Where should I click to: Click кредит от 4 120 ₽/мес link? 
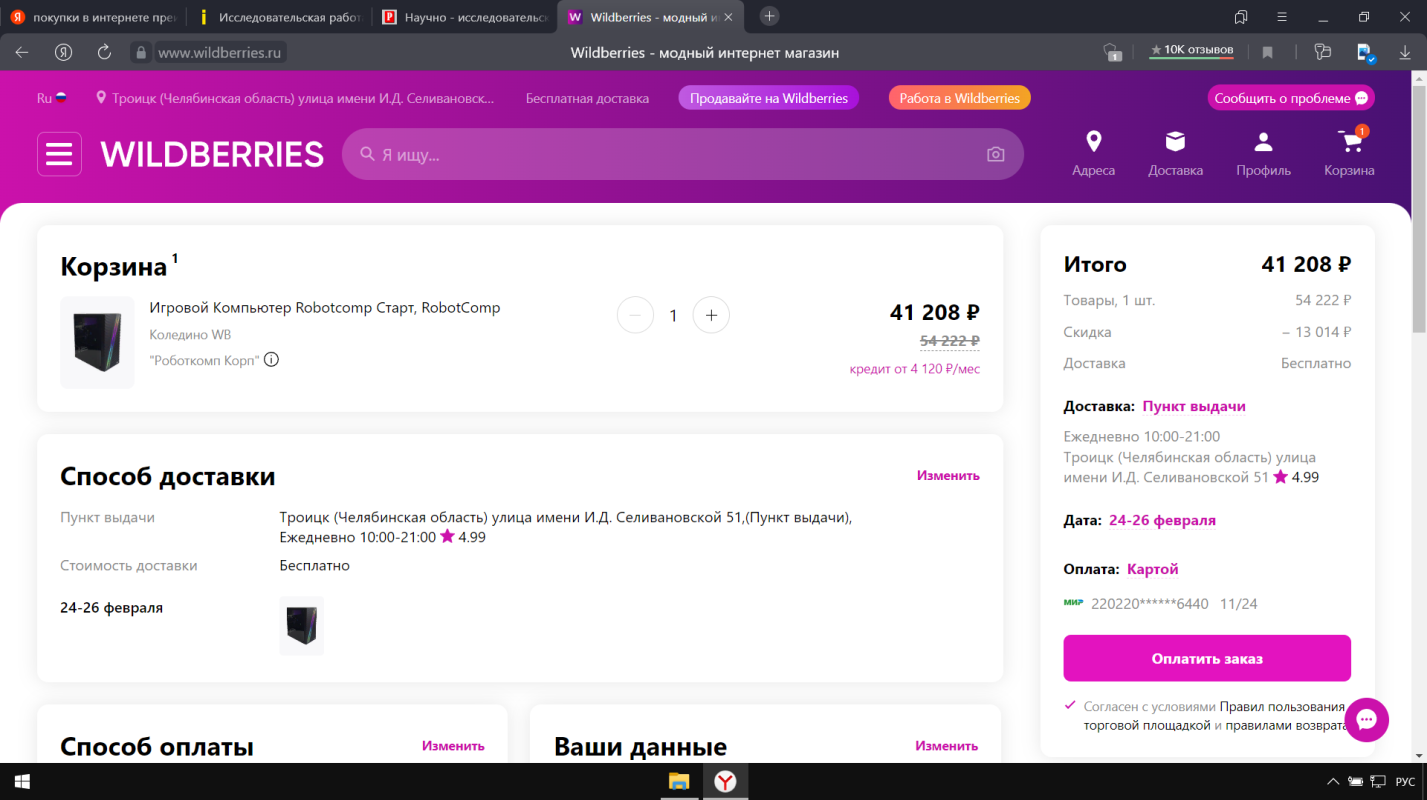(x=915, y=369)
